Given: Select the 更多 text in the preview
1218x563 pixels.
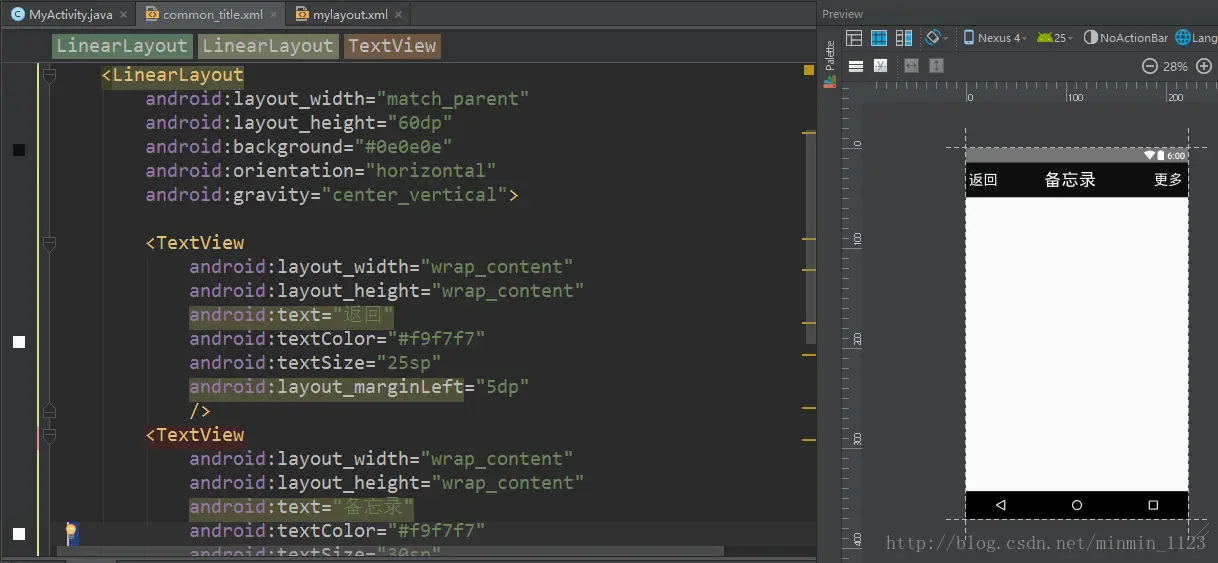Looking at the screenshot, I should [1168, 180].
